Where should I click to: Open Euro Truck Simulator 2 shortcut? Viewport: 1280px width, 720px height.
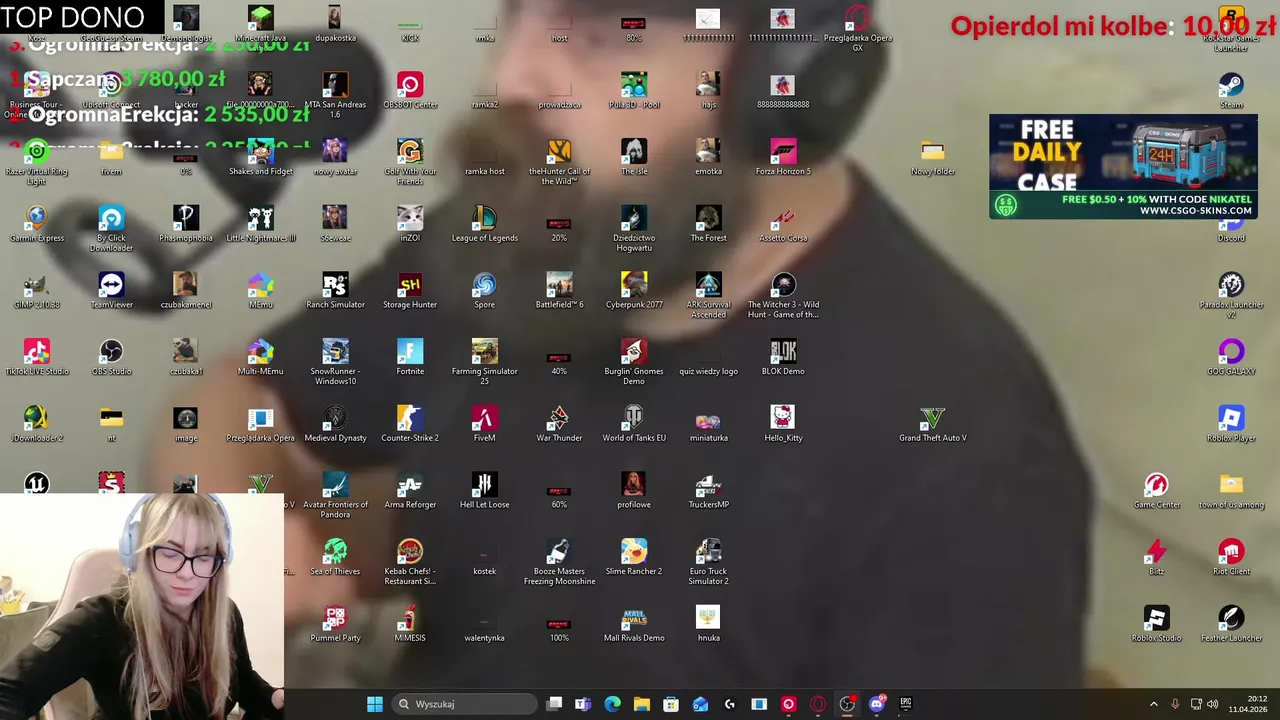[708, 562]
